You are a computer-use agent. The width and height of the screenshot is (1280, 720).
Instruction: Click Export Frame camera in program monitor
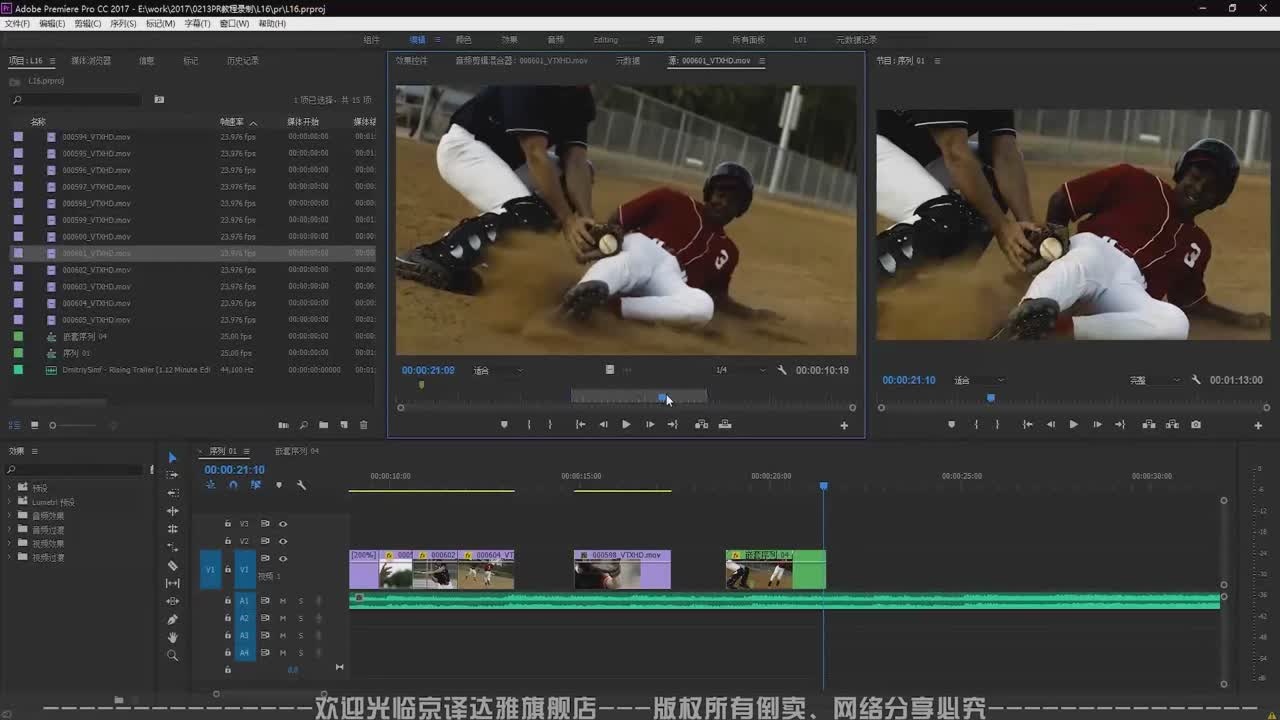pos(1196,424)
